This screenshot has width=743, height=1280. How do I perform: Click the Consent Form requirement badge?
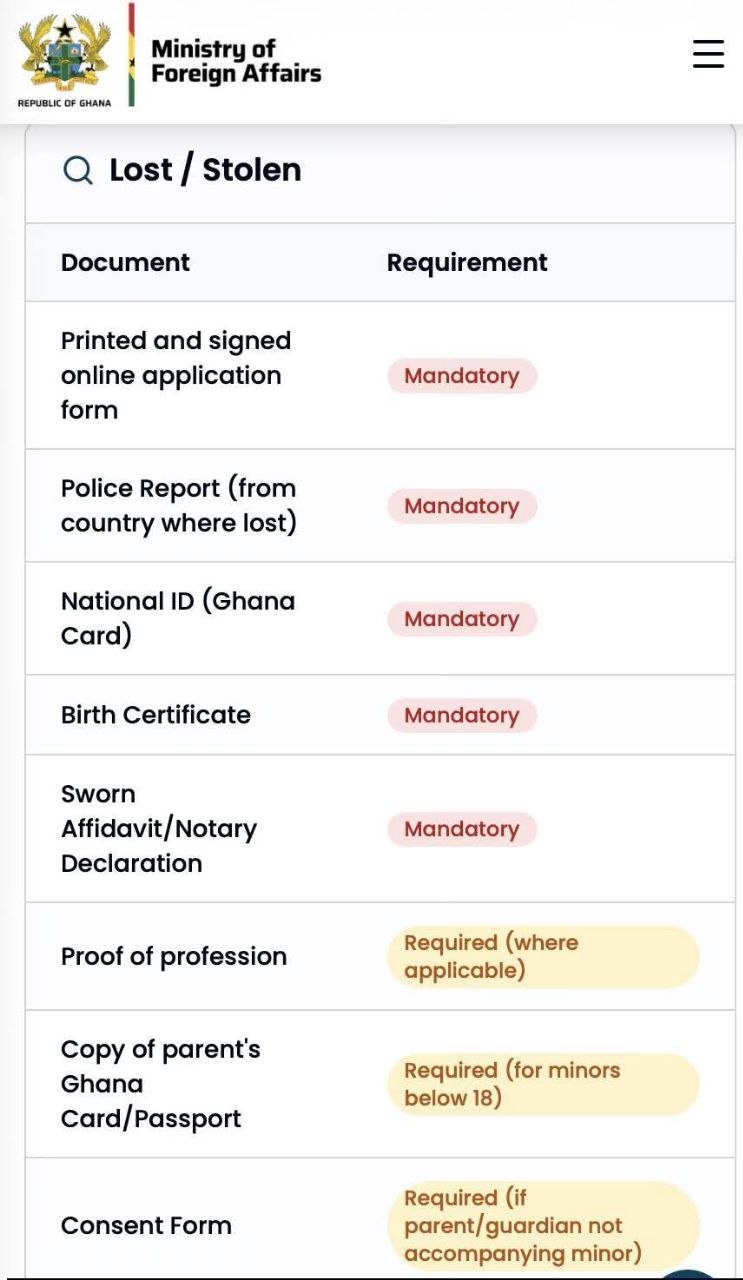pos(542,1225)
